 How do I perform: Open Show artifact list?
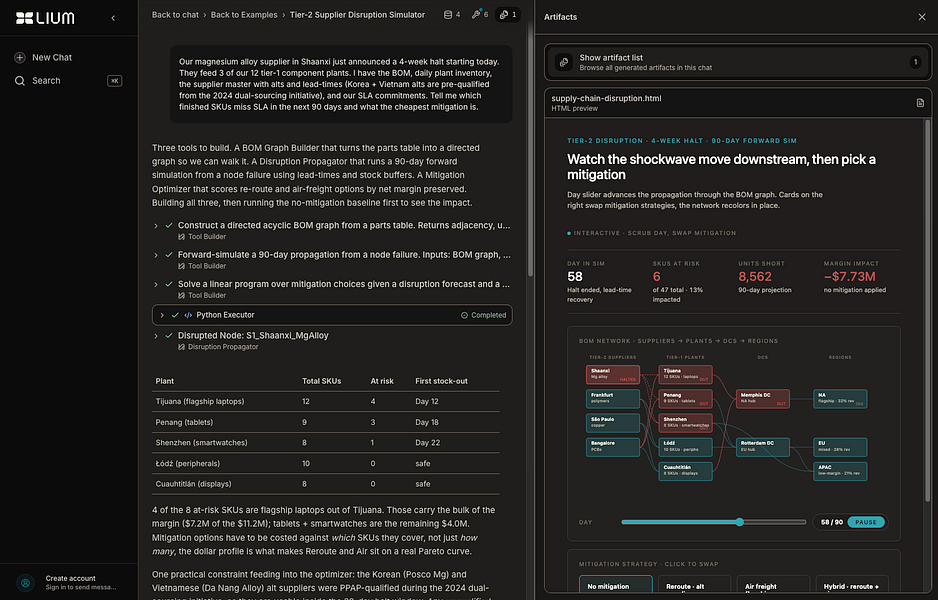tap(738, 62)
